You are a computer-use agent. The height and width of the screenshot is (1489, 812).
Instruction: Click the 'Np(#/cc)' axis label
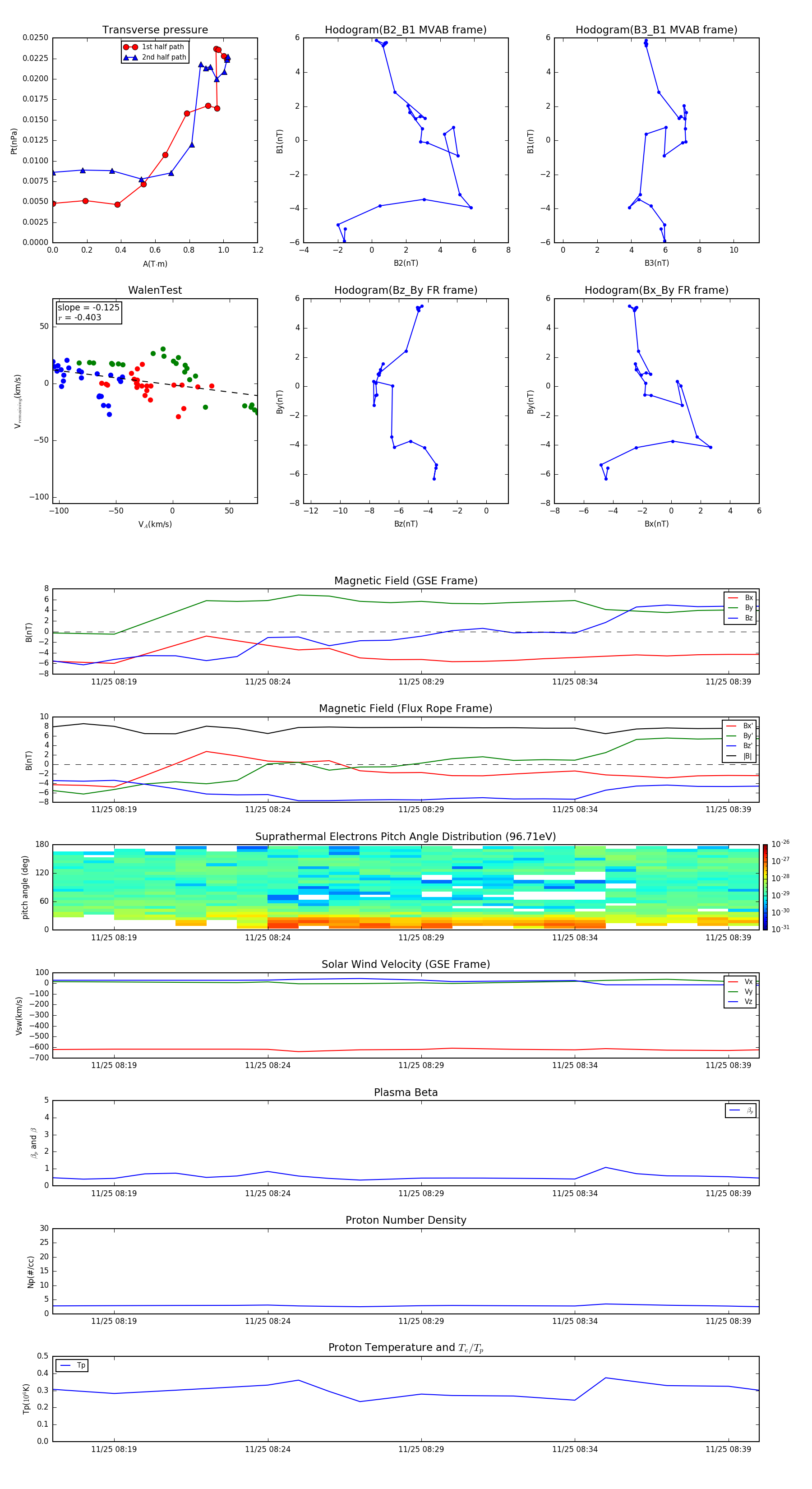click(x=31, y=1272)
